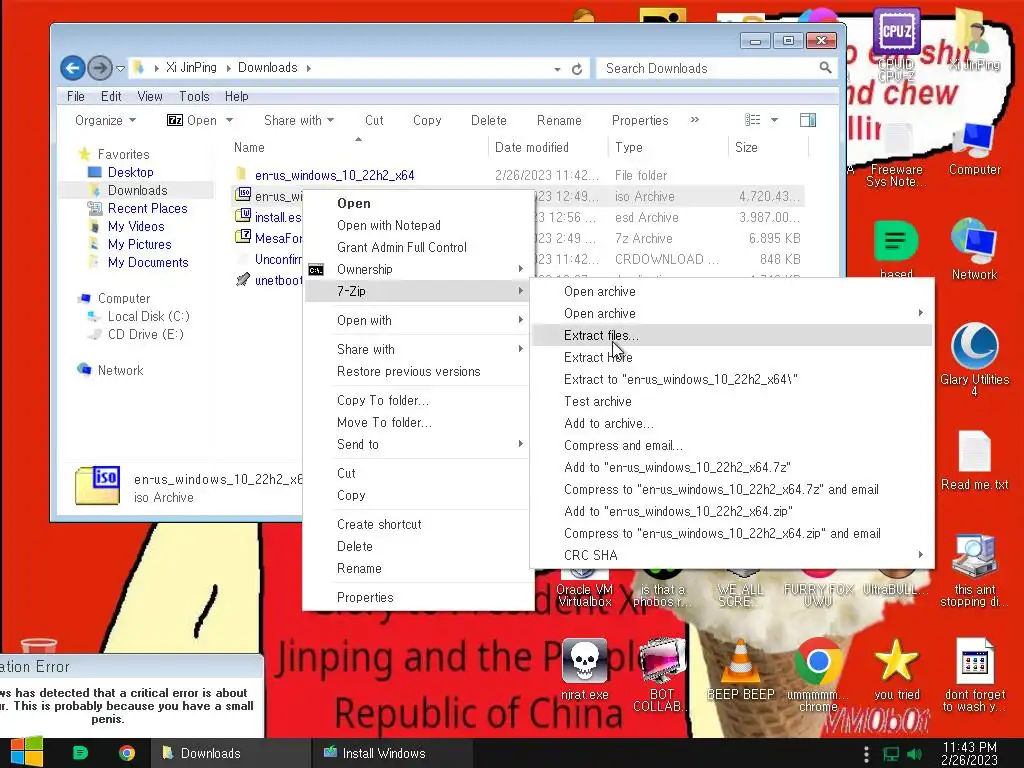Screen dimensions: 1024x768
Task: Sort by the Date modified column header
Action: click(x=548, y=148)
